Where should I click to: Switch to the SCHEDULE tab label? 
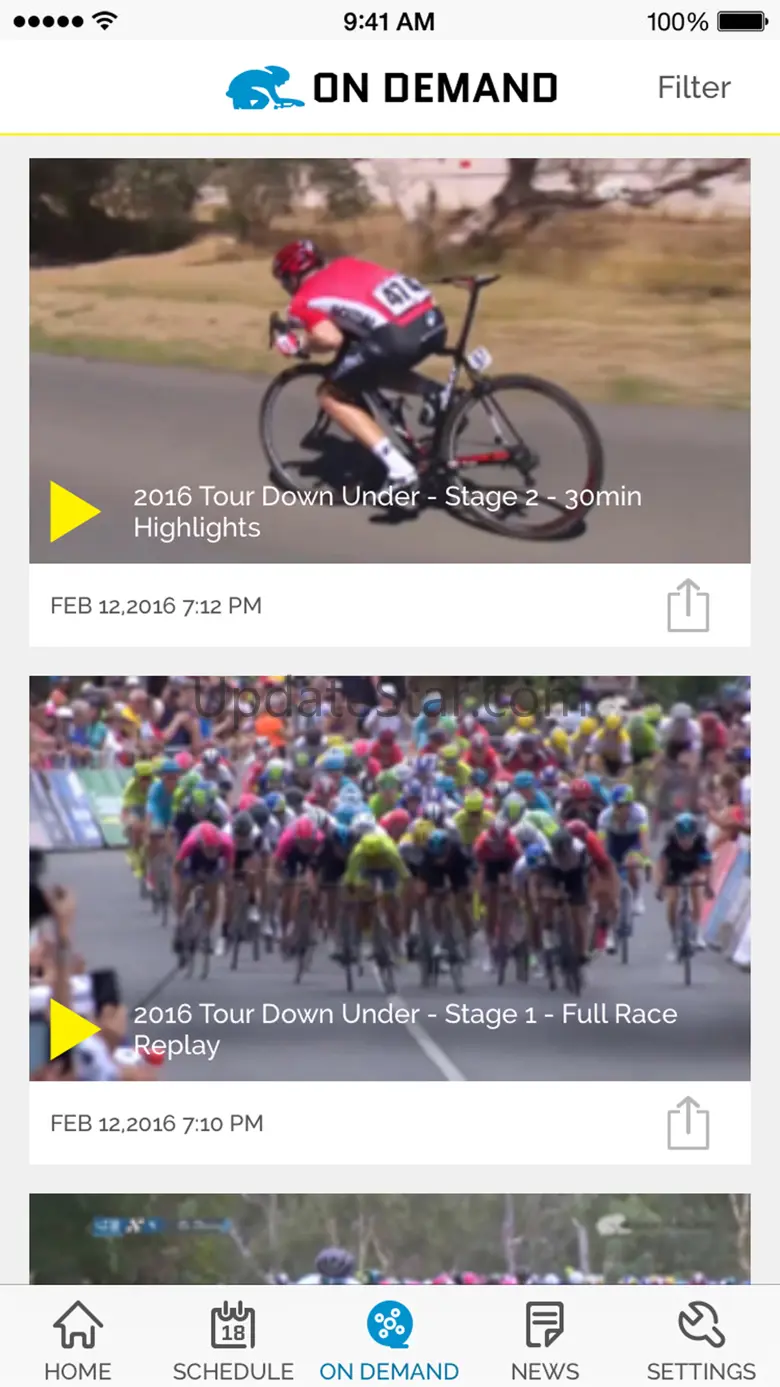(233, 1371)
